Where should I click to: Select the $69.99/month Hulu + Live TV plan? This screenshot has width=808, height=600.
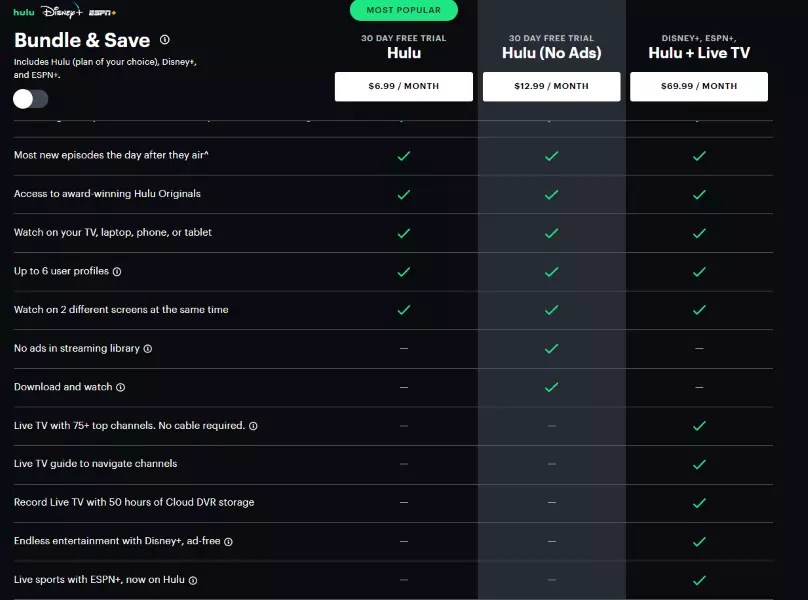[x=698, y=87]
